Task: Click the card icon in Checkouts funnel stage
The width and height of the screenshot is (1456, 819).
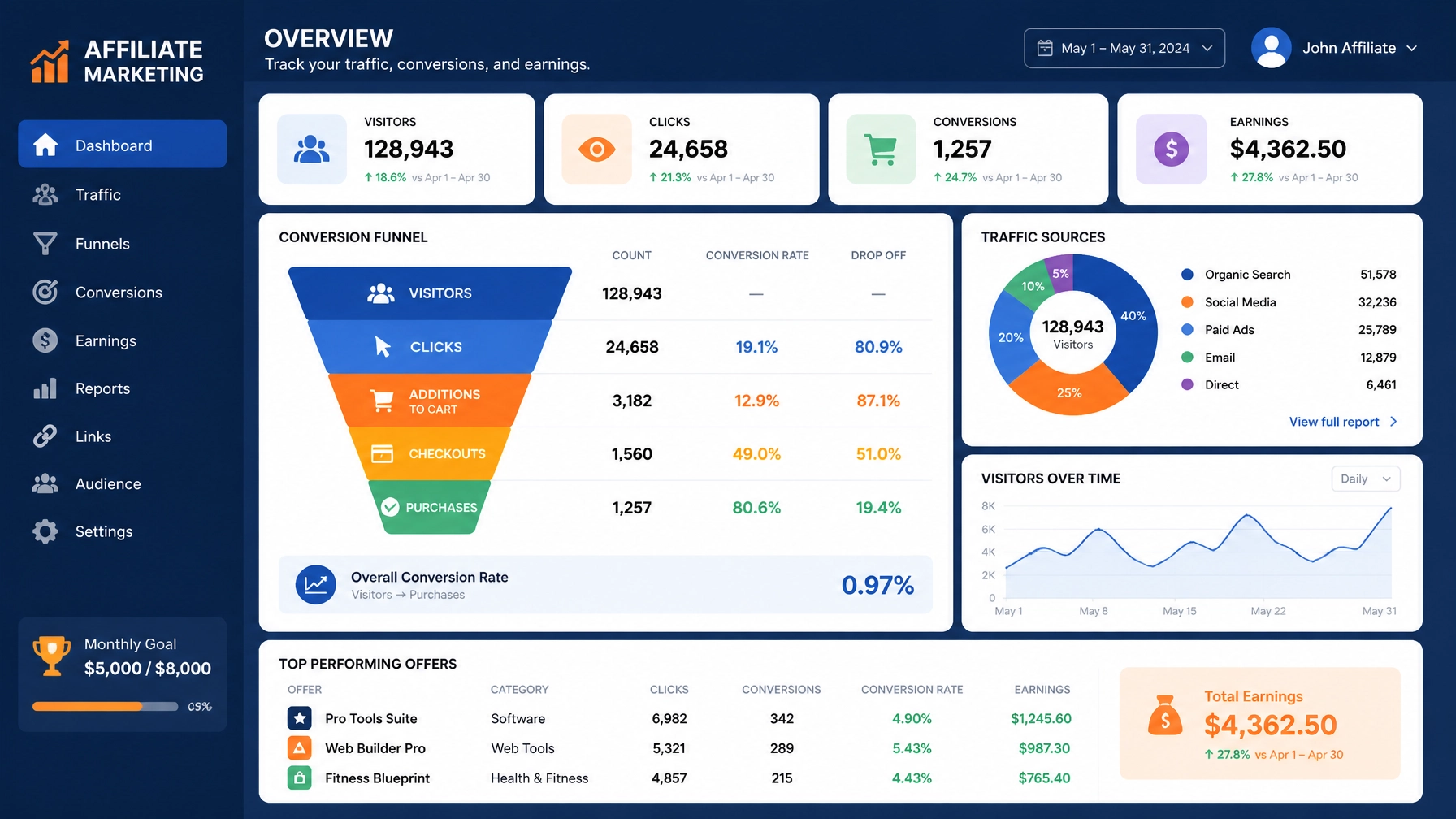Action: tap(382, 453)
